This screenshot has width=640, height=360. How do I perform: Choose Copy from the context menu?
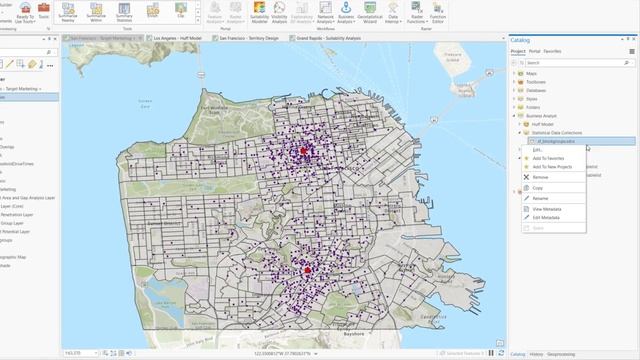[554, 188]
